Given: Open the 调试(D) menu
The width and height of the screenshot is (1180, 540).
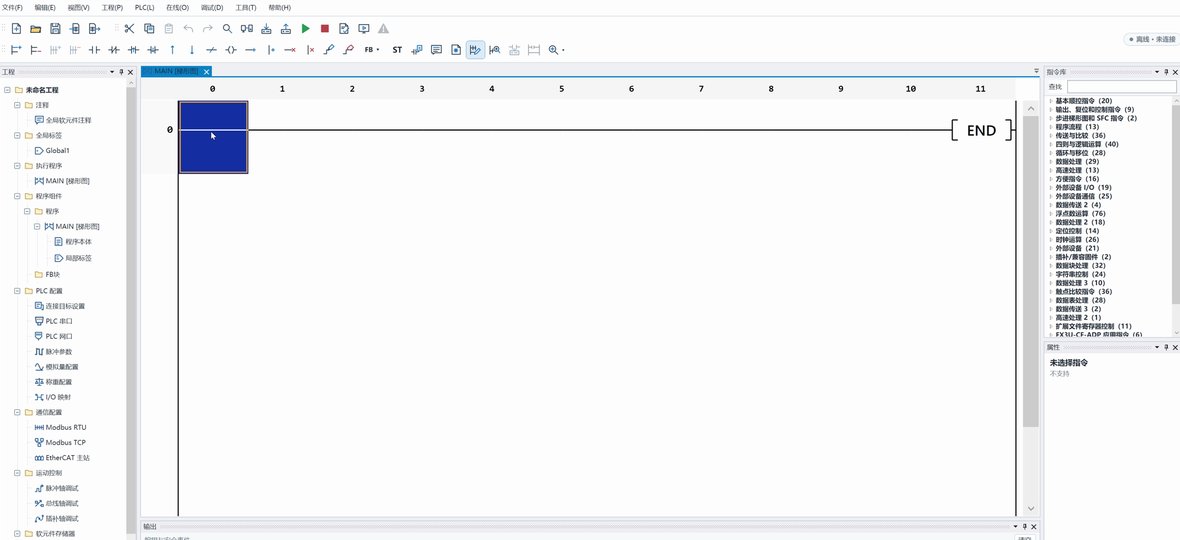Looking at the screenshot, I should 212,7.
